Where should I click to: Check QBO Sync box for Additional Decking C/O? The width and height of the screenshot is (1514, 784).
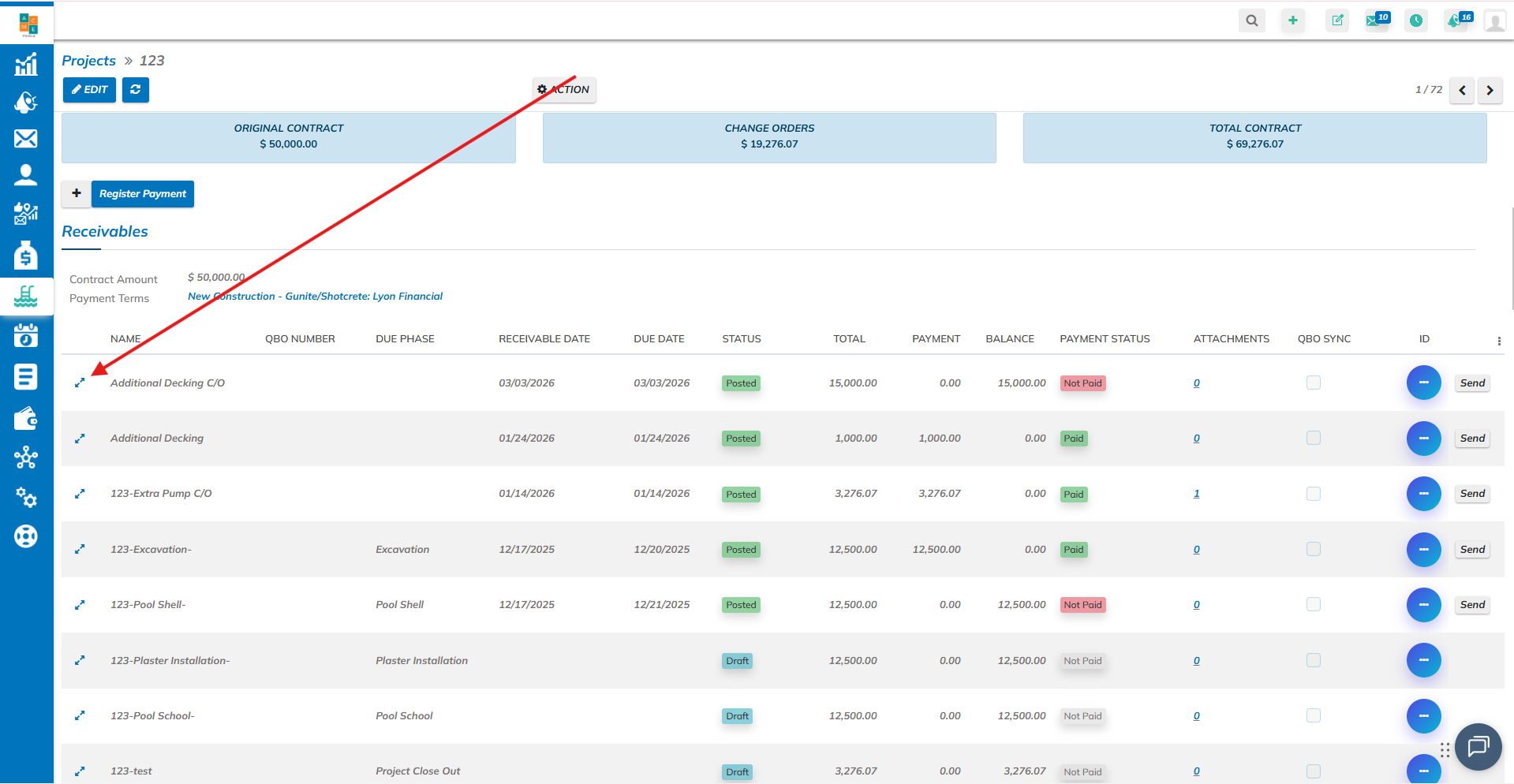[1313, 383]
